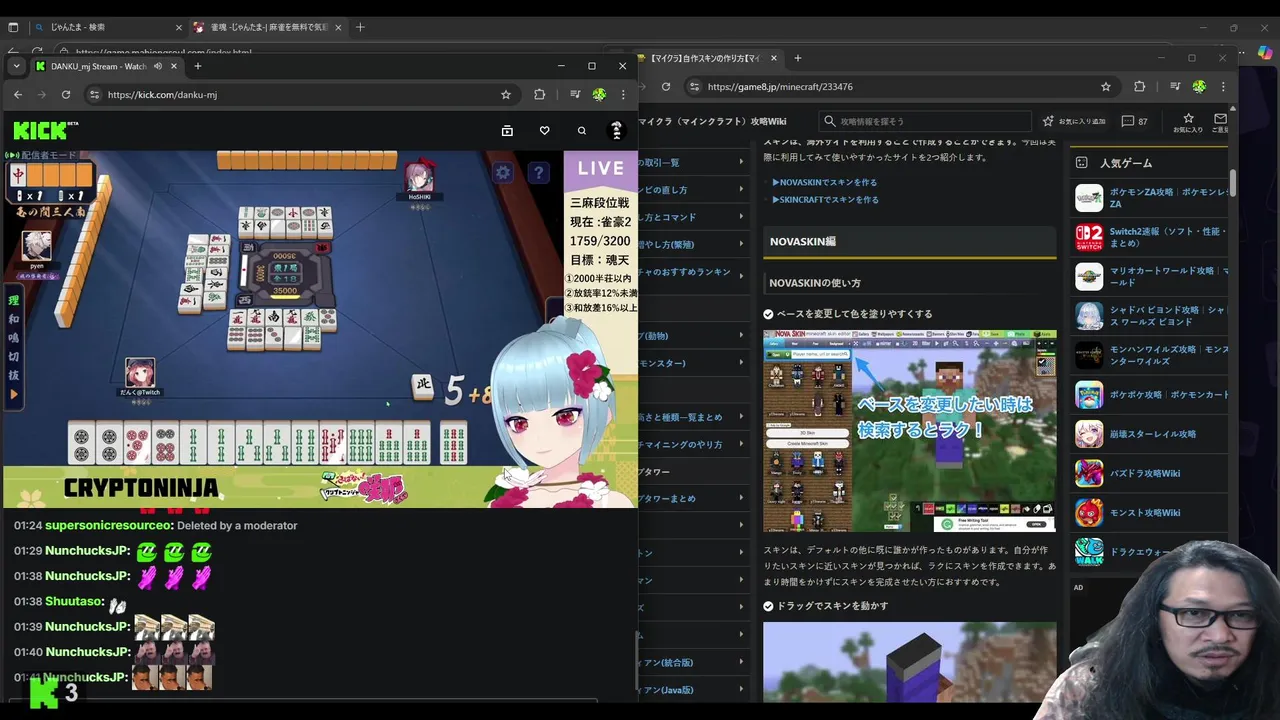Click the ポケポケ攻略 game icon
Viewport: 1280px width, 720px height.
pos(1089,394)
